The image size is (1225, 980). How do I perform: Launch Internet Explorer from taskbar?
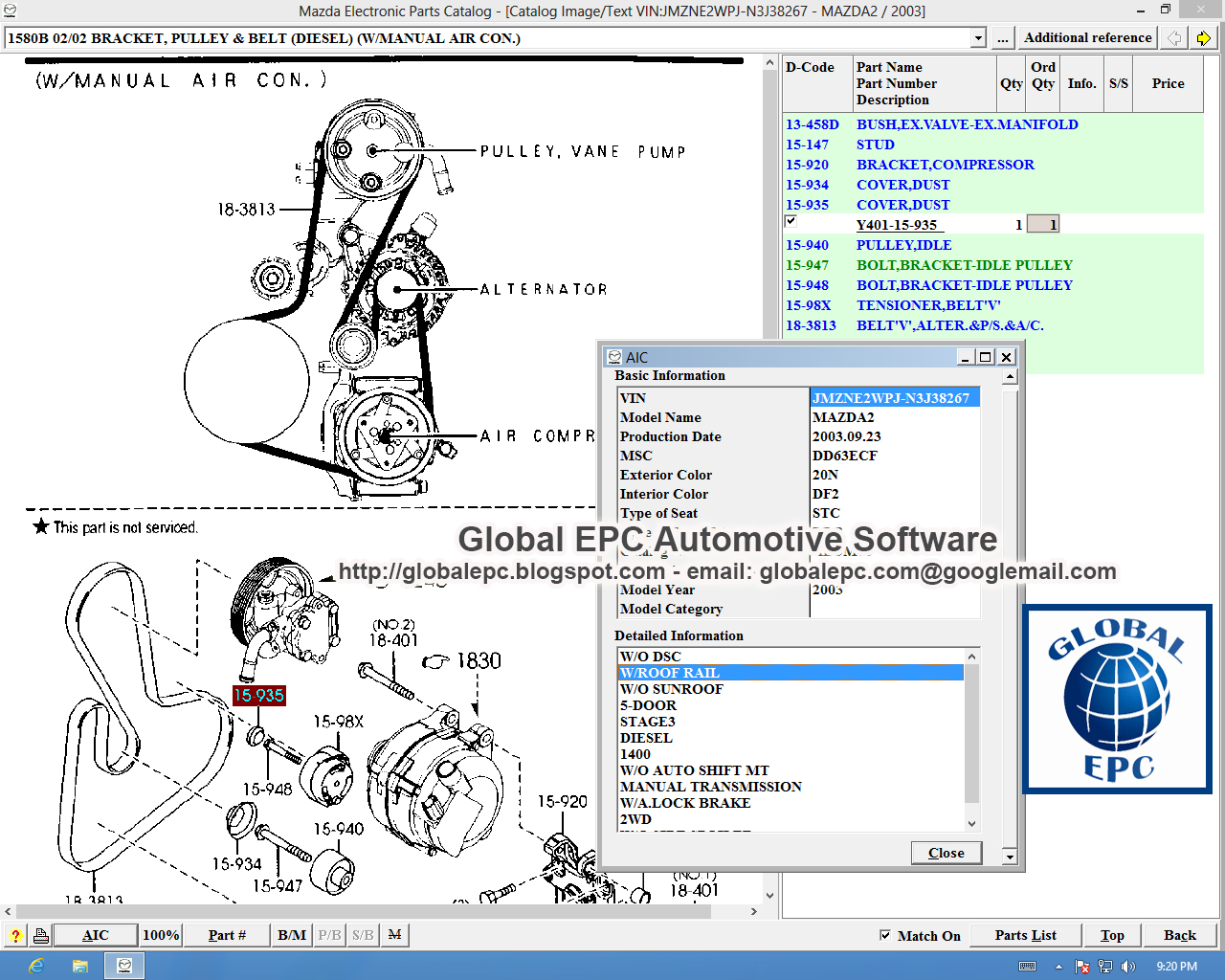point(36,966)
